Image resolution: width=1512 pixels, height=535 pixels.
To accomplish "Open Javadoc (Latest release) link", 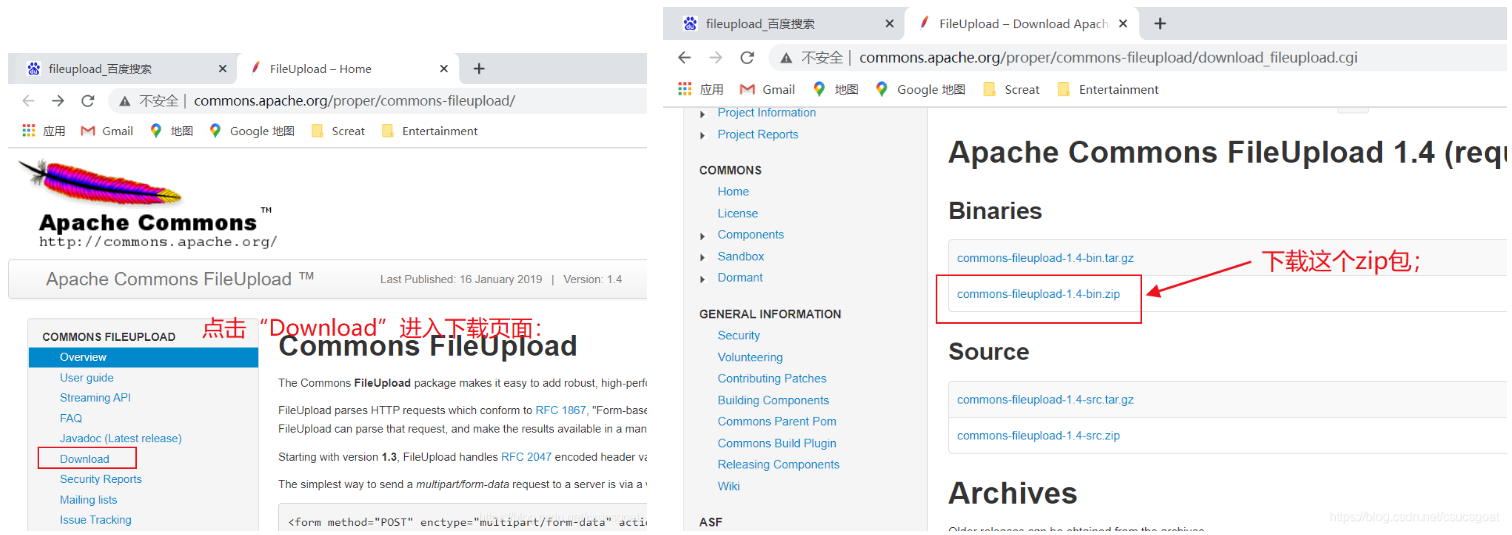I will 121,438.
